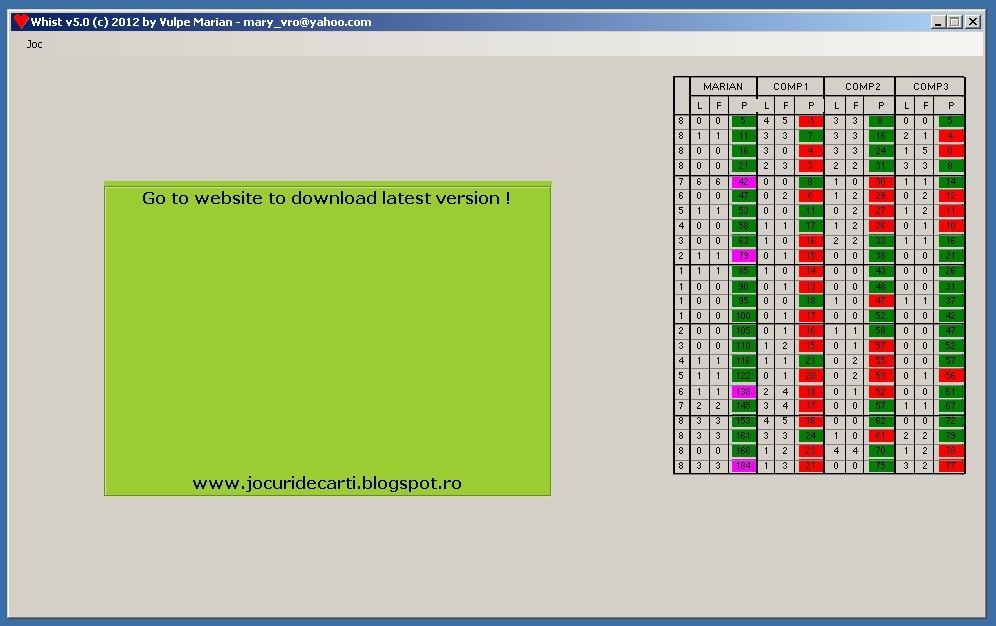Select the MARIAN column header
Viewport: 996px width, 626px height.
[723, 86]
